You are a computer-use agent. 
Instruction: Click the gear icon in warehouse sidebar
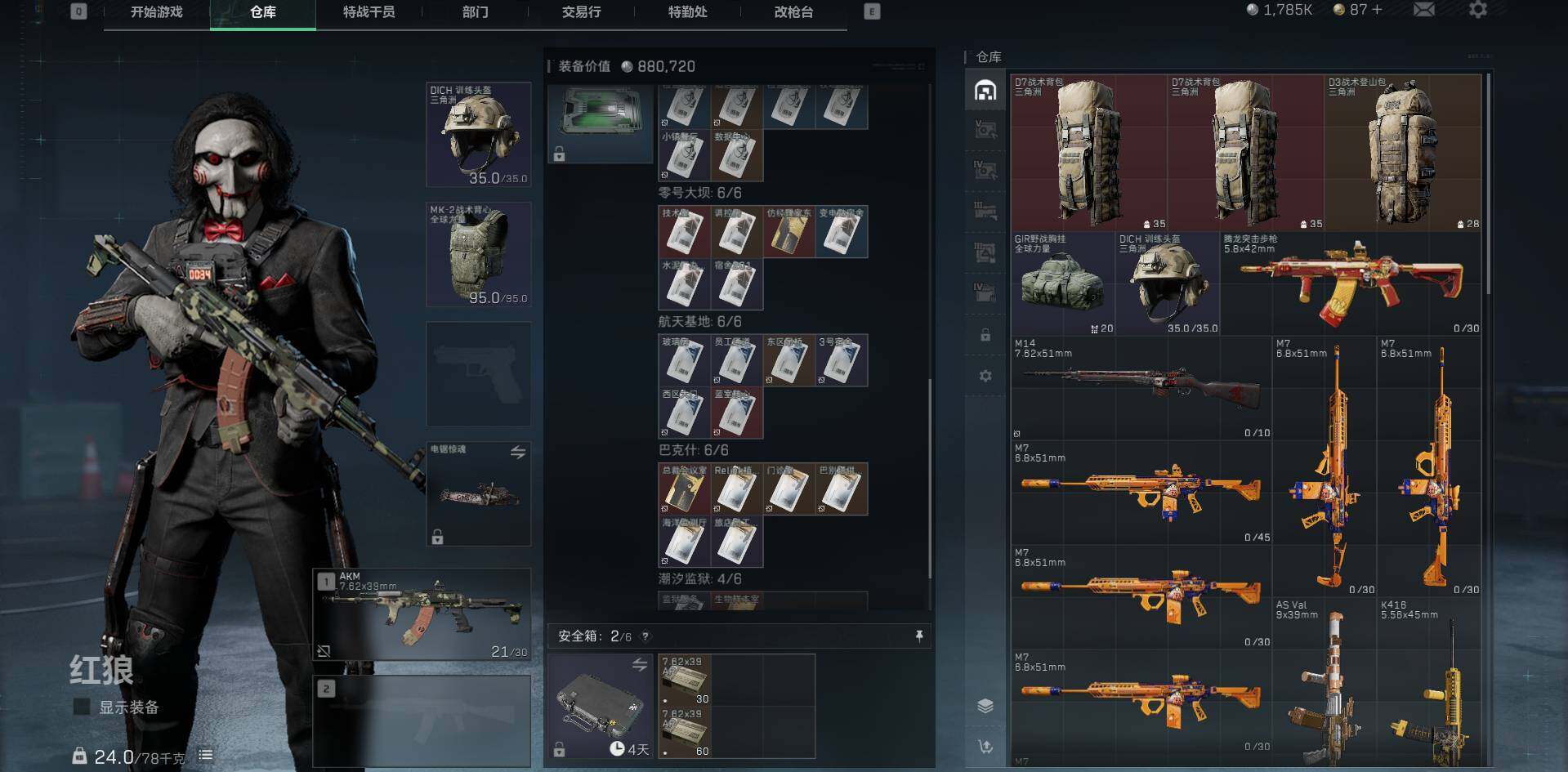[985, 376]
